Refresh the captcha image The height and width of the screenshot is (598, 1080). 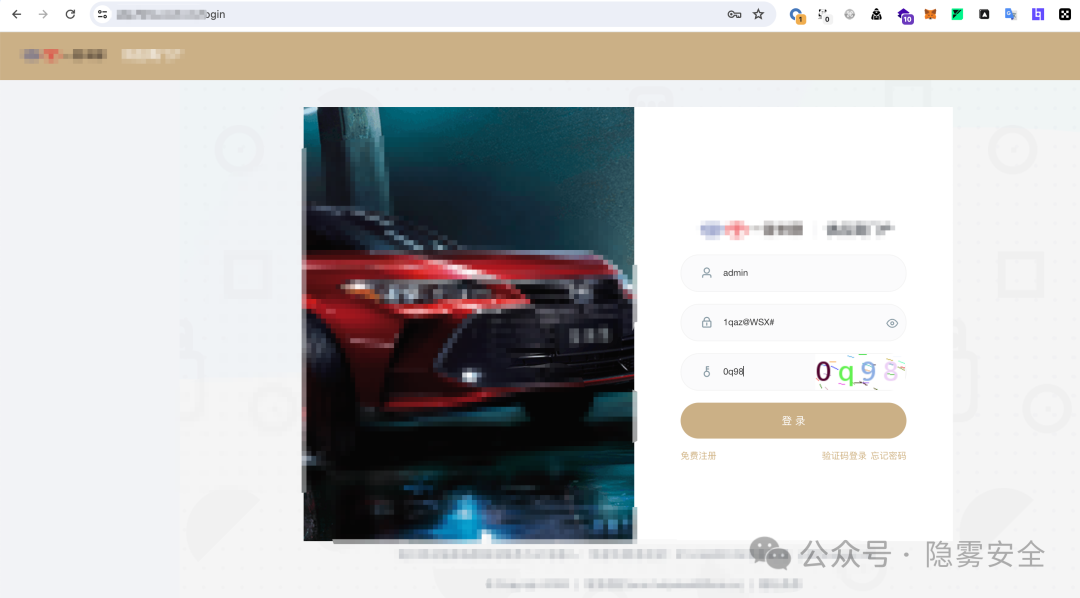click(860, 372)
